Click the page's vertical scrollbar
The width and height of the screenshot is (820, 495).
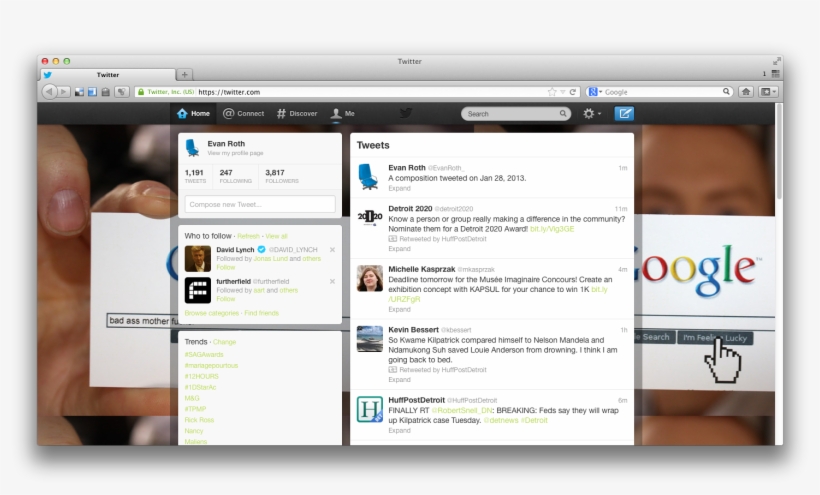[779, 152]
